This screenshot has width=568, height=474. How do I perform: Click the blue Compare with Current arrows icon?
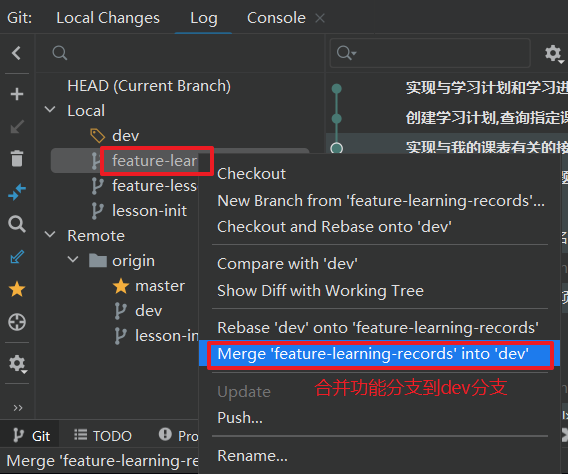click(17, 192)
